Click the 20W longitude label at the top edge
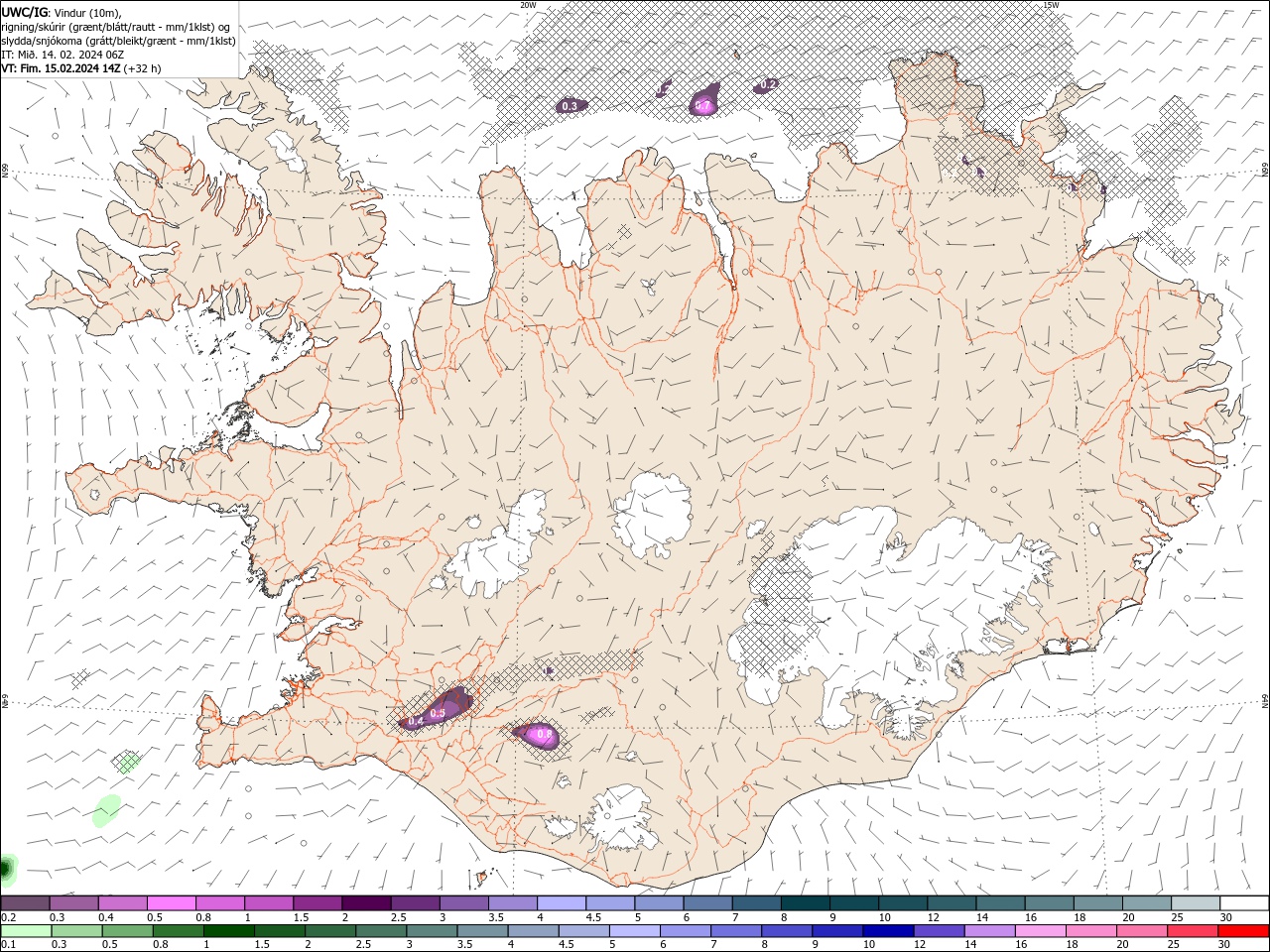Viewport: 1270px width, 952px height. click(x=528, y=5)
